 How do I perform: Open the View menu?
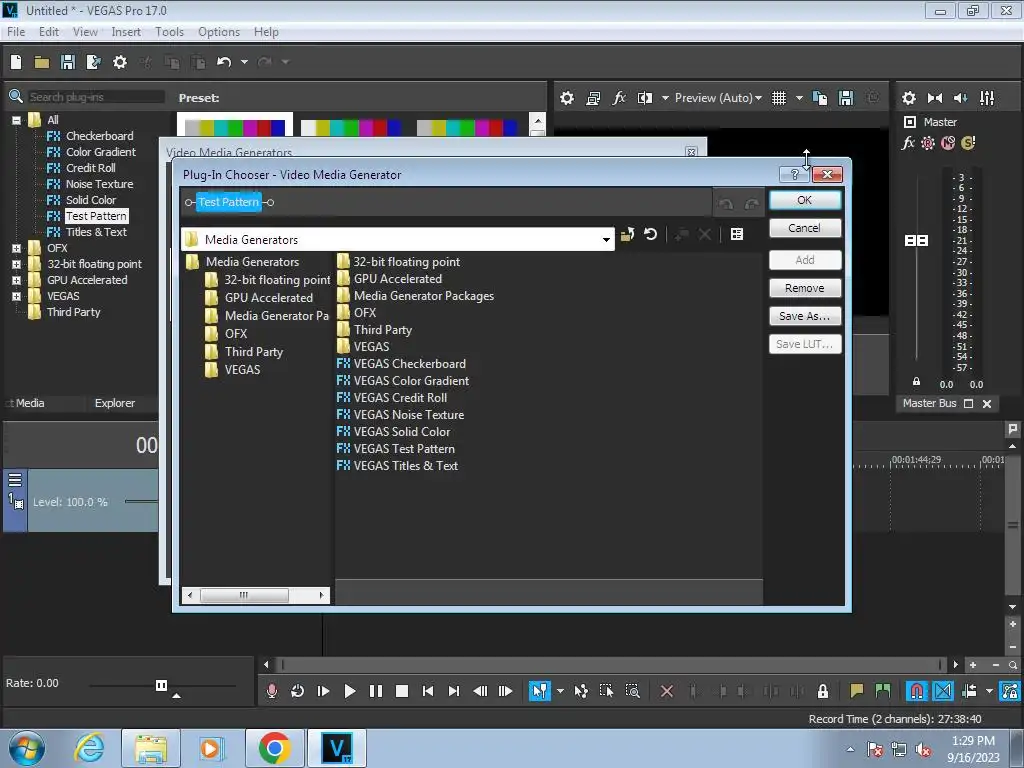click(x=85, y=31)
